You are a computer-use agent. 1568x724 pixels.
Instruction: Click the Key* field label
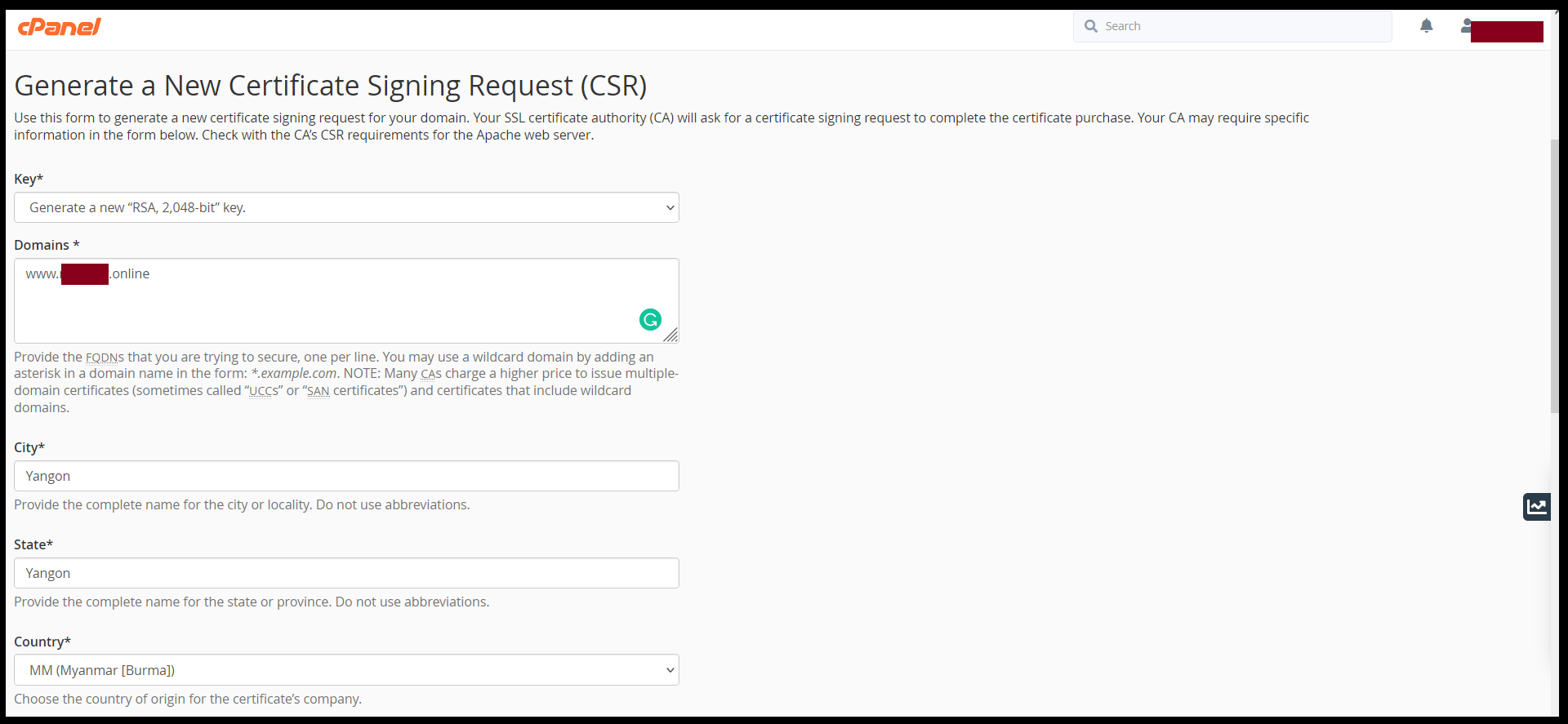29,179
